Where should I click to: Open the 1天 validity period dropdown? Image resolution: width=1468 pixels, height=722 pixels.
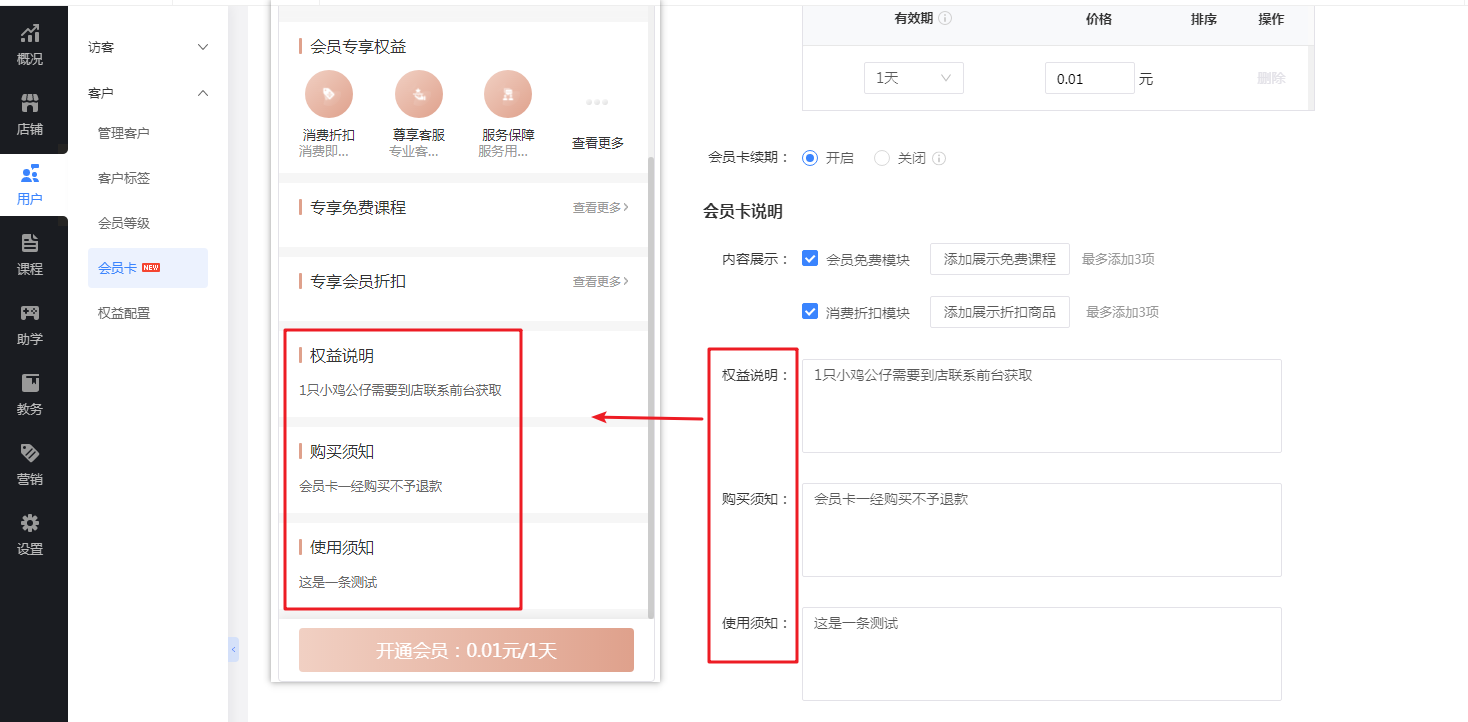[914, 78]
